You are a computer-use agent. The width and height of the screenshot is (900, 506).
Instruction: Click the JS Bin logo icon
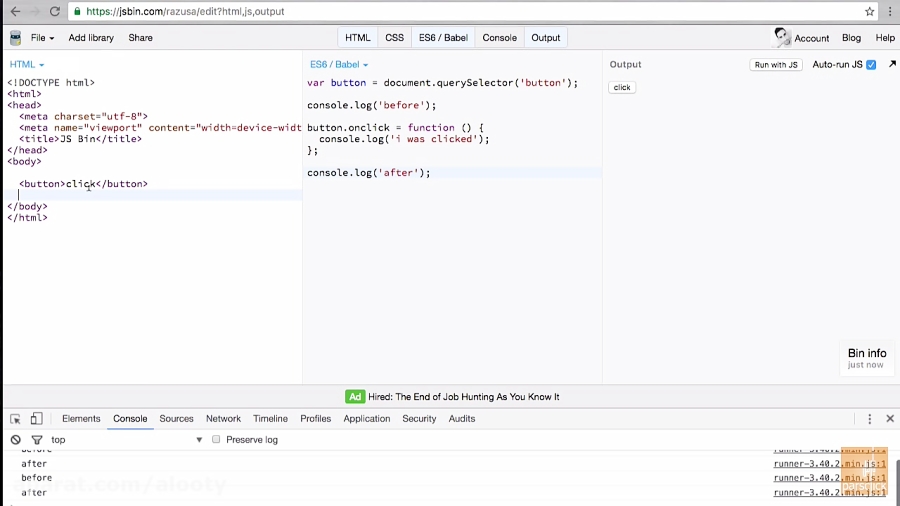point(15,38)
